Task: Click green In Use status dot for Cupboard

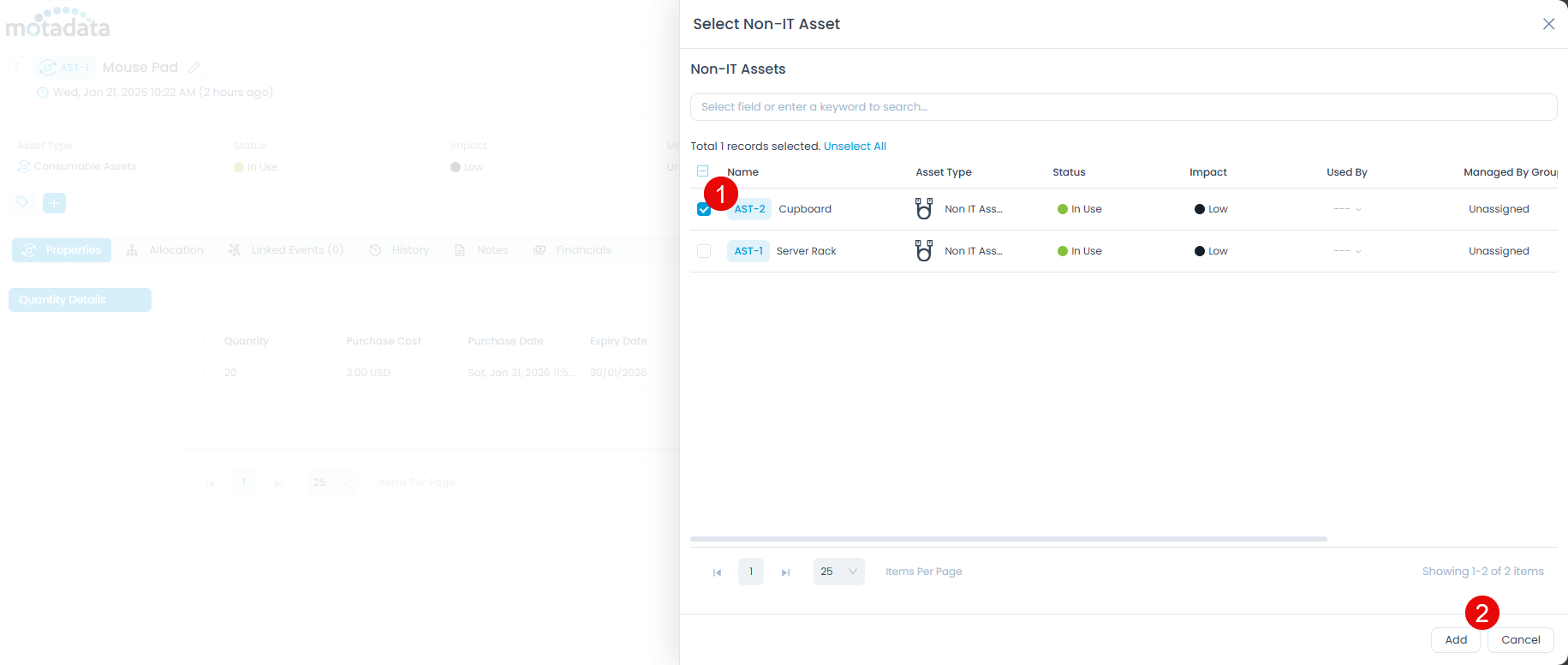Action: point(1062,209)
